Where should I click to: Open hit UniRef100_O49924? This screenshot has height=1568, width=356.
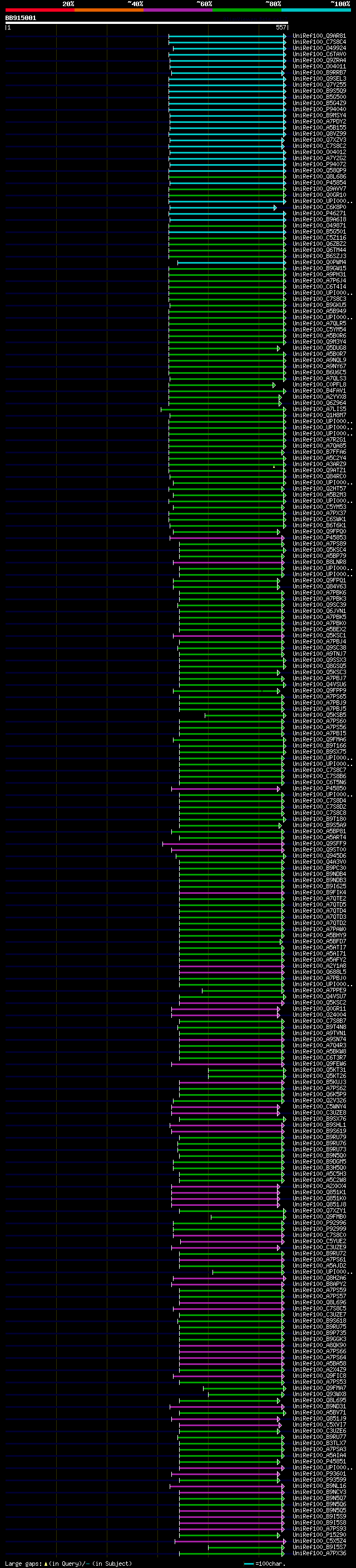click(319, 48)
